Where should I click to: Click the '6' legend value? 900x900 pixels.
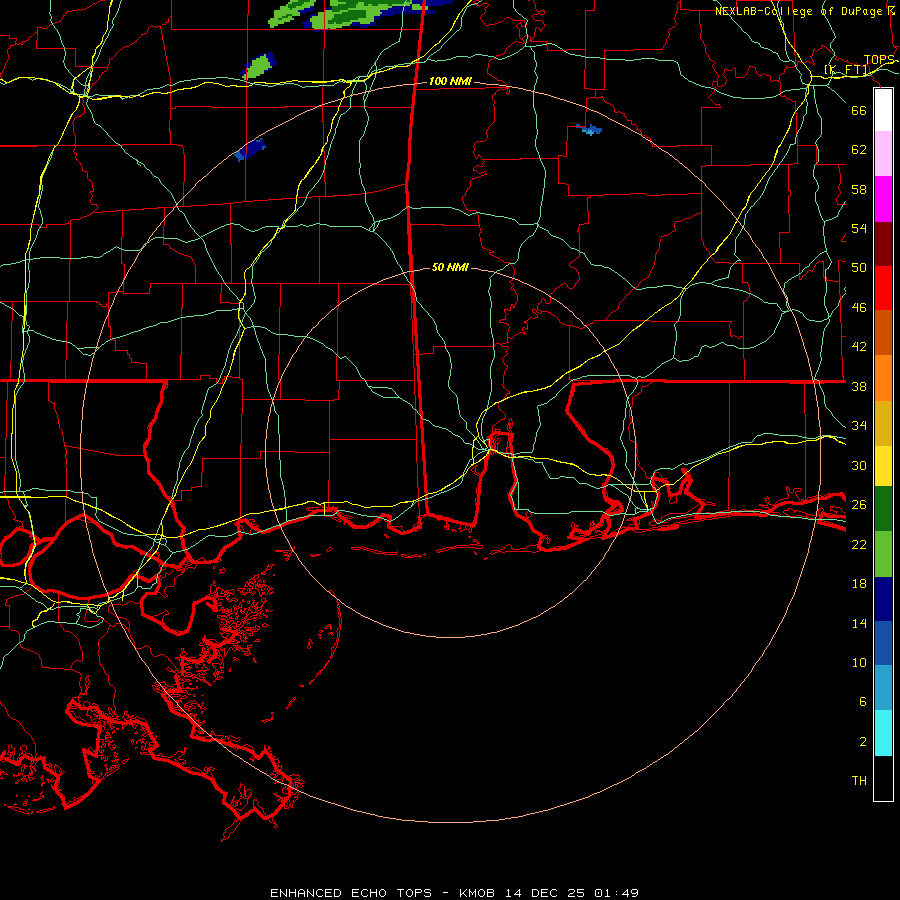(x=863, y=701)
